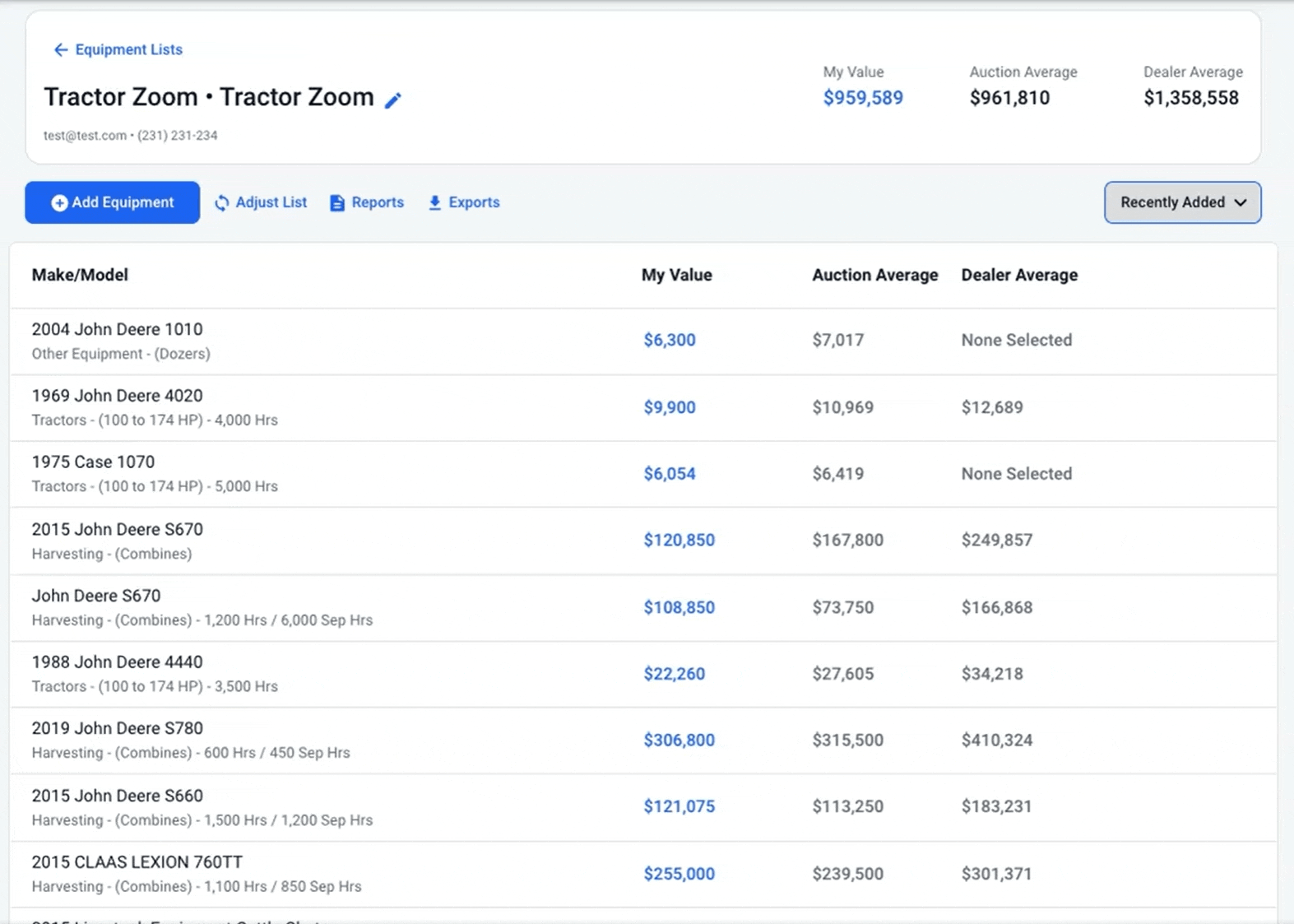Click the pencil edit icon beside the list title
This screenshot has width=1294, height=924.
[393, 100]
